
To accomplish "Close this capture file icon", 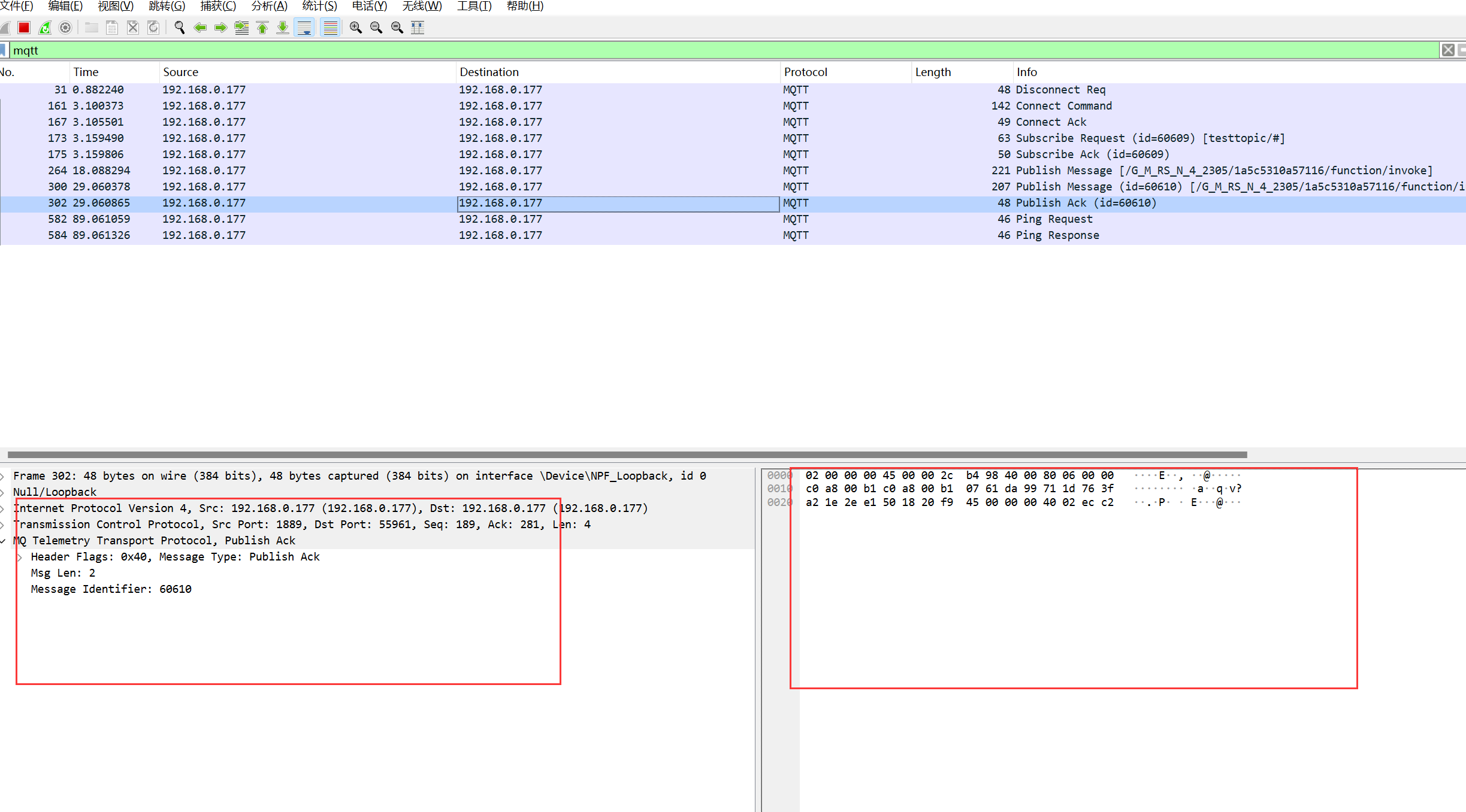I will click(133, 28).
